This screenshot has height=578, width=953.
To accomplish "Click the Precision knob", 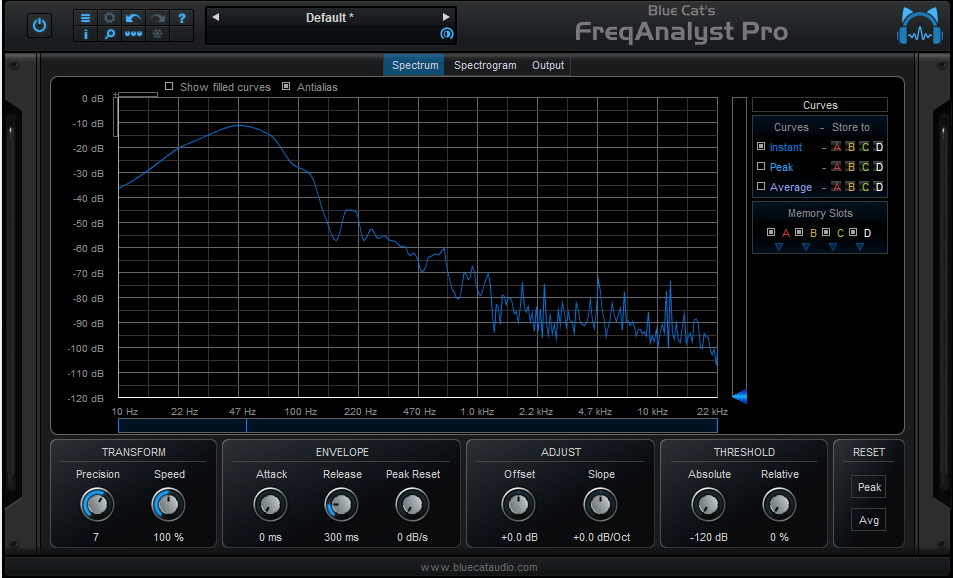I will click(x=97, y=504).
